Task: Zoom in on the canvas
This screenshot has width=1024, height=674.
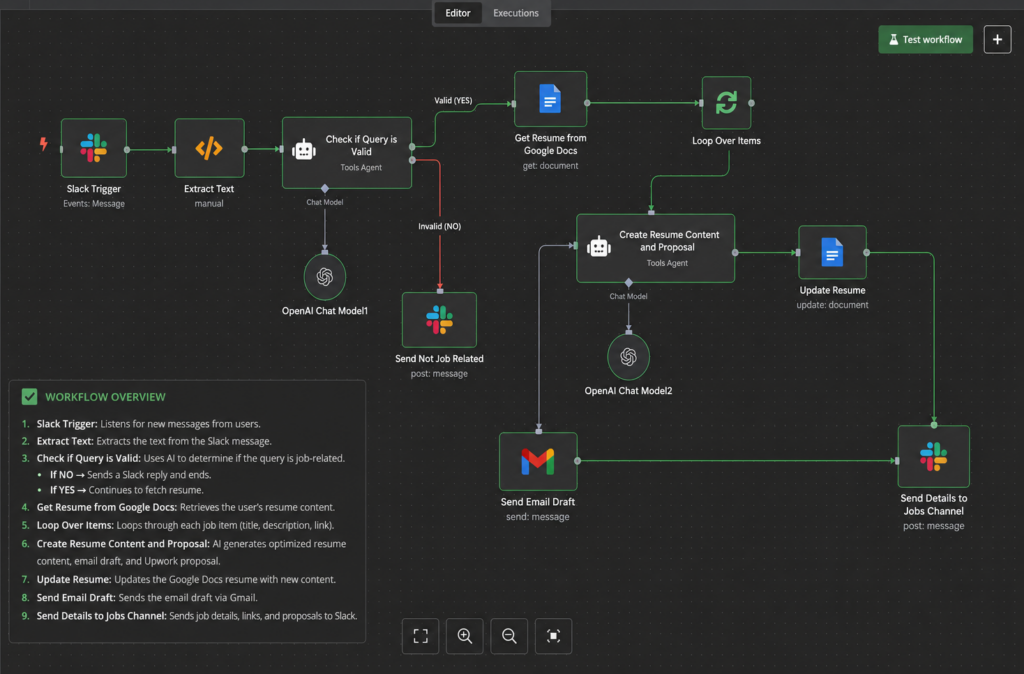Action: tap(464, 635)
